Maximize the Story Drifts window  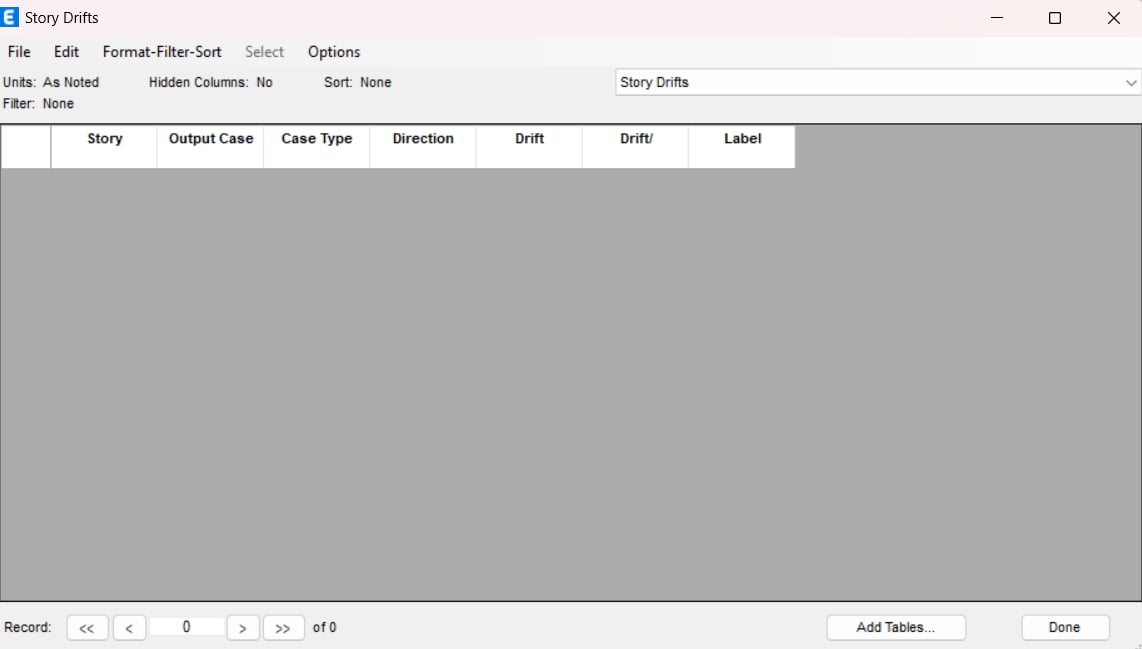point(1054,18)
